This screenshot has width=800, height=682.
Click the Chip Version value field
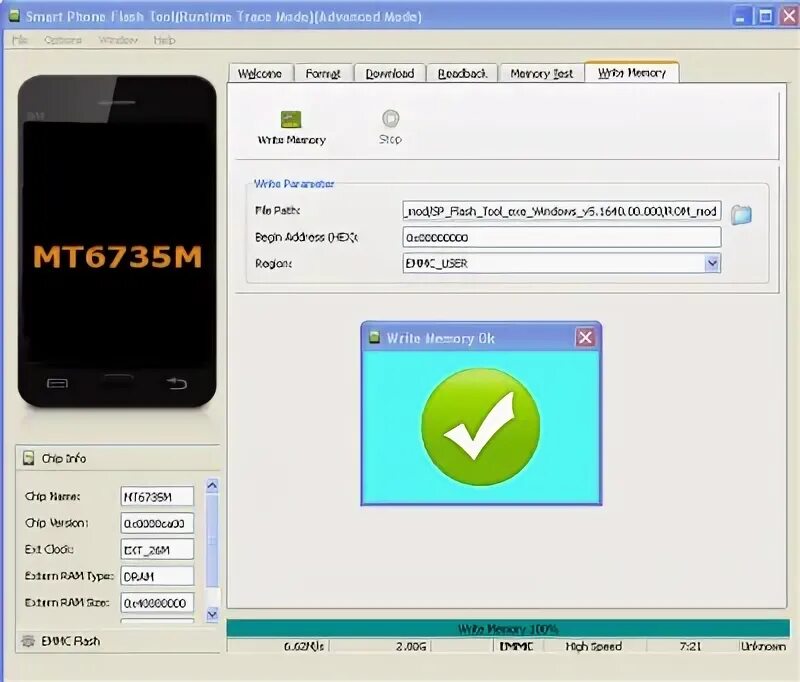tap(157, 523)
